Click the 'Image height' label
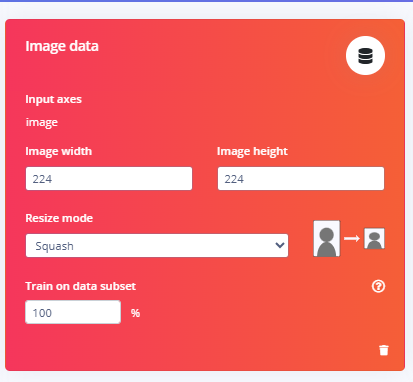413x382 pixels. 252,151
